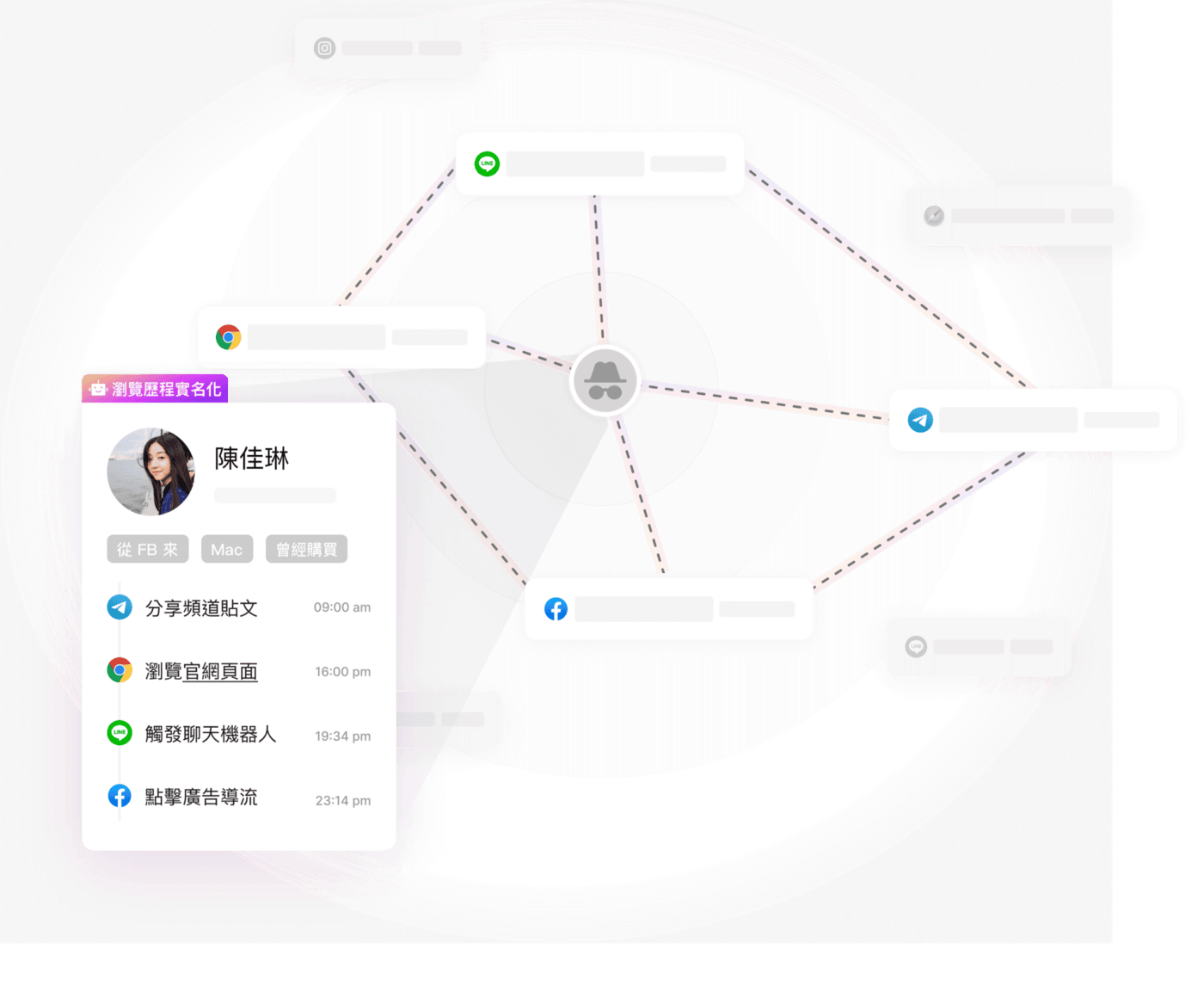Click the Telegram icon on the right card

point(920,420)
